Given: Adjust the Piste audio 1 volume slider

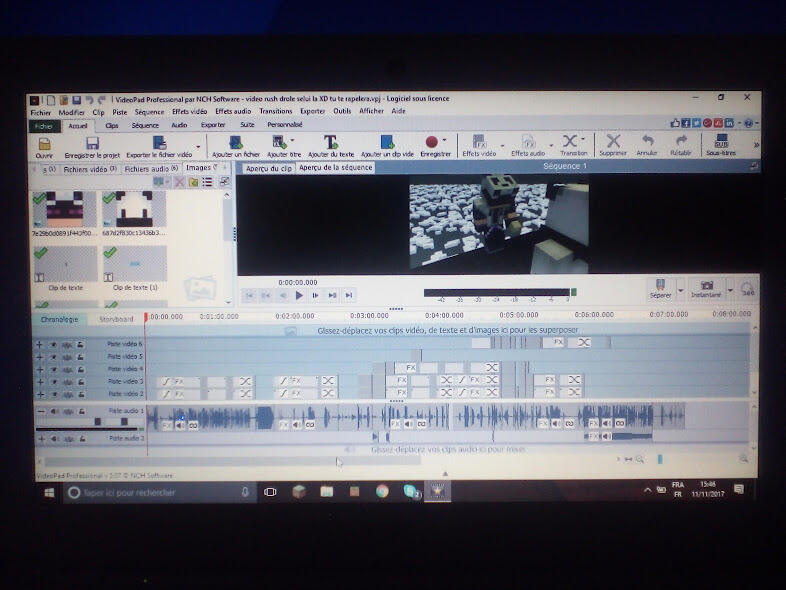Looking at the screenshot, I should [97, 422].
